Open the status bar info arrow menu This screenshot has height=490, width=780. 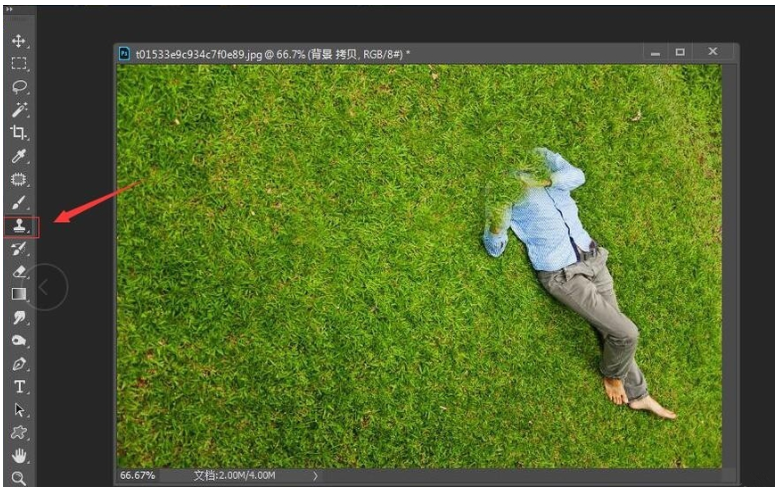coord(315,476)
